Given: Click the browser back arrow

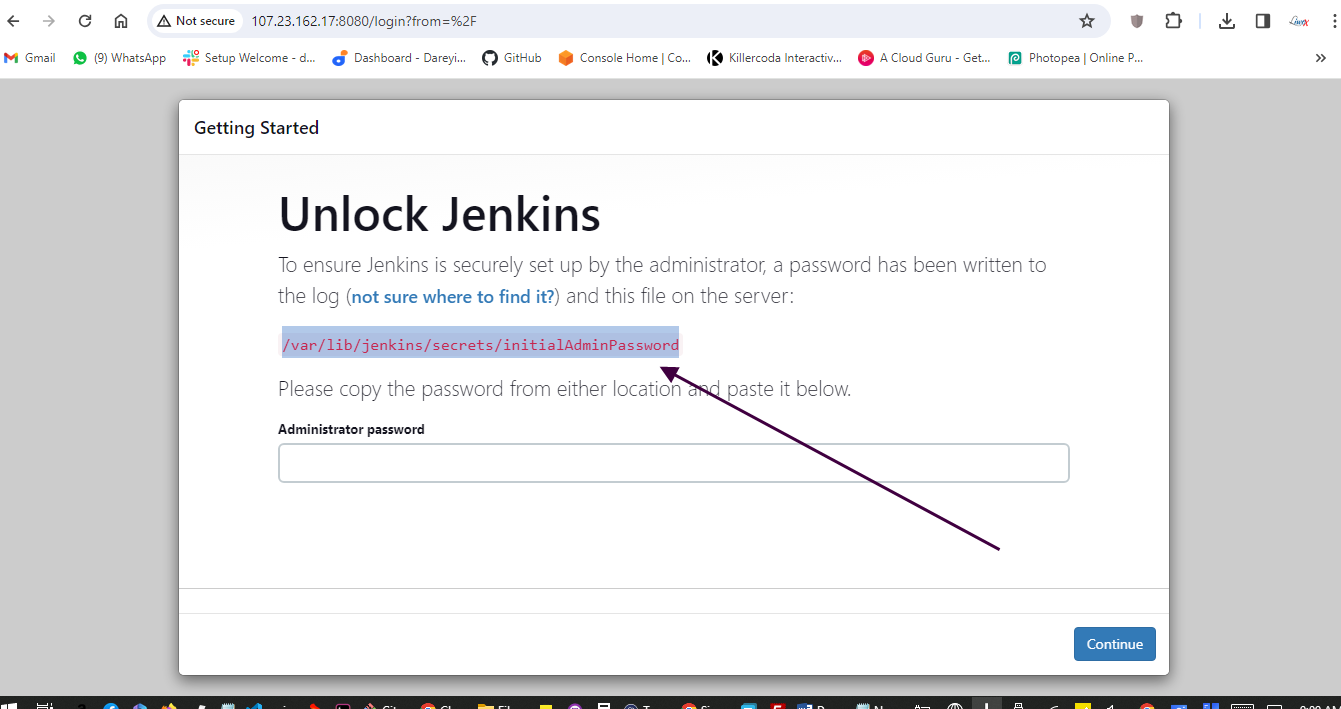Looking at the screenshot, I should click(14, 21).
